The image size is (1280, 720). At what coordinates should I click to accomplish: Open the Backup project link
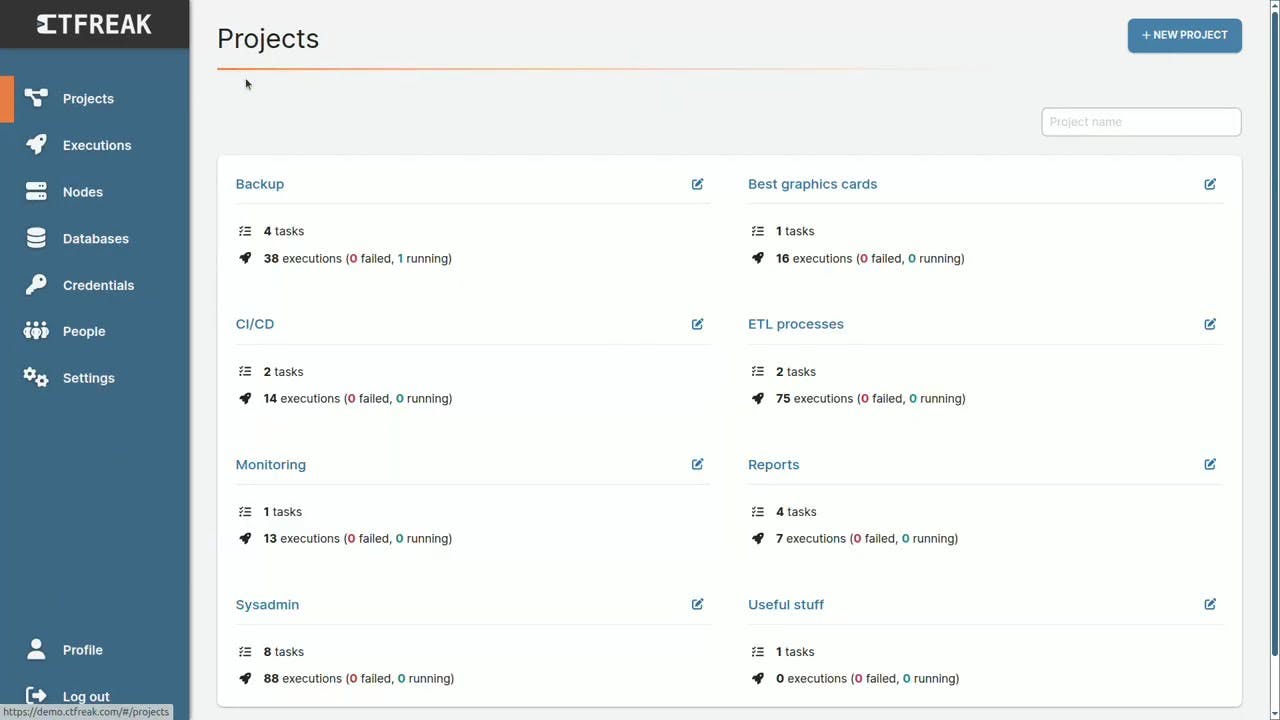click(x=260, y=184)
